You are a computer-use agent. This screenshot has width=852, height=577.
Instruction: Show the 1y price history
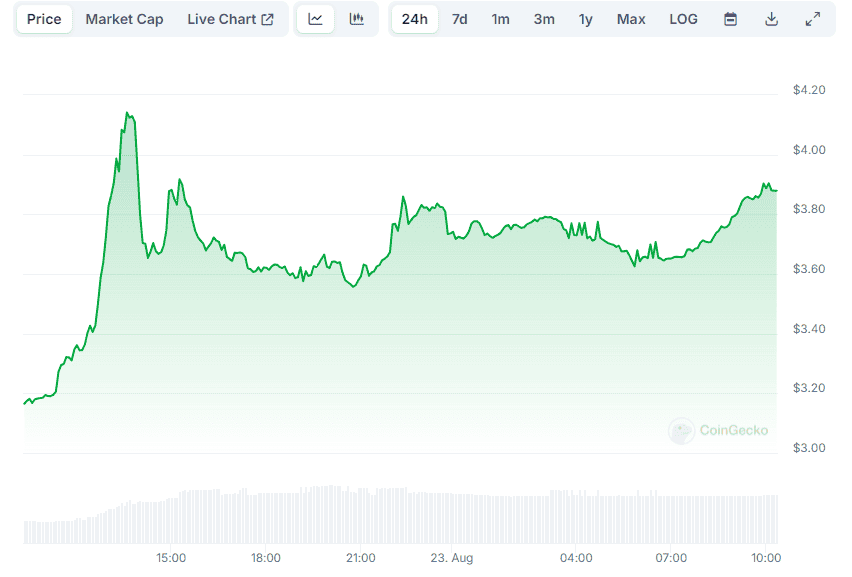point(585,19)
